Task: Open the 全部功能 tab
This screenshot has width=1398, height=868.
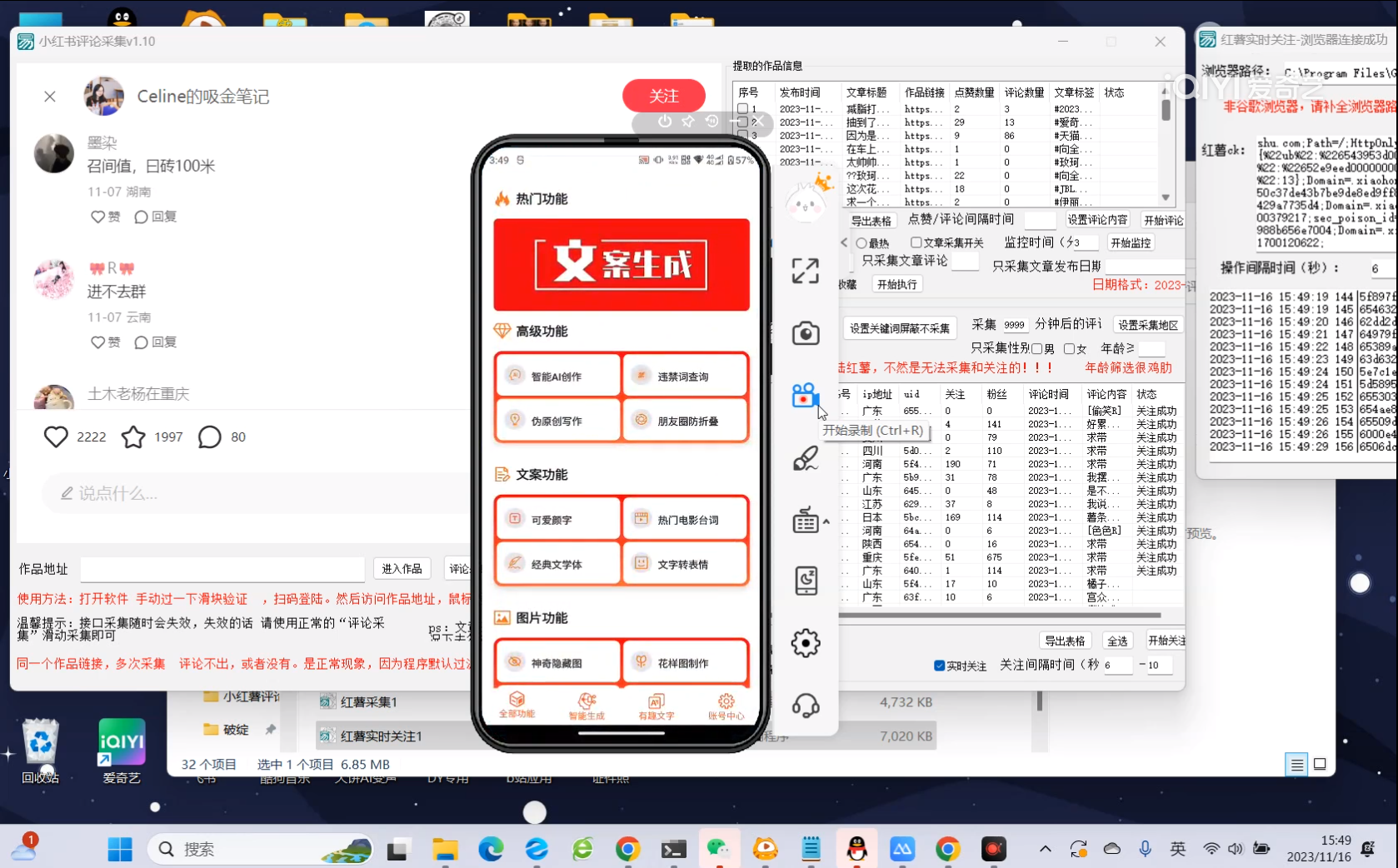Action: tap(517, 706)
